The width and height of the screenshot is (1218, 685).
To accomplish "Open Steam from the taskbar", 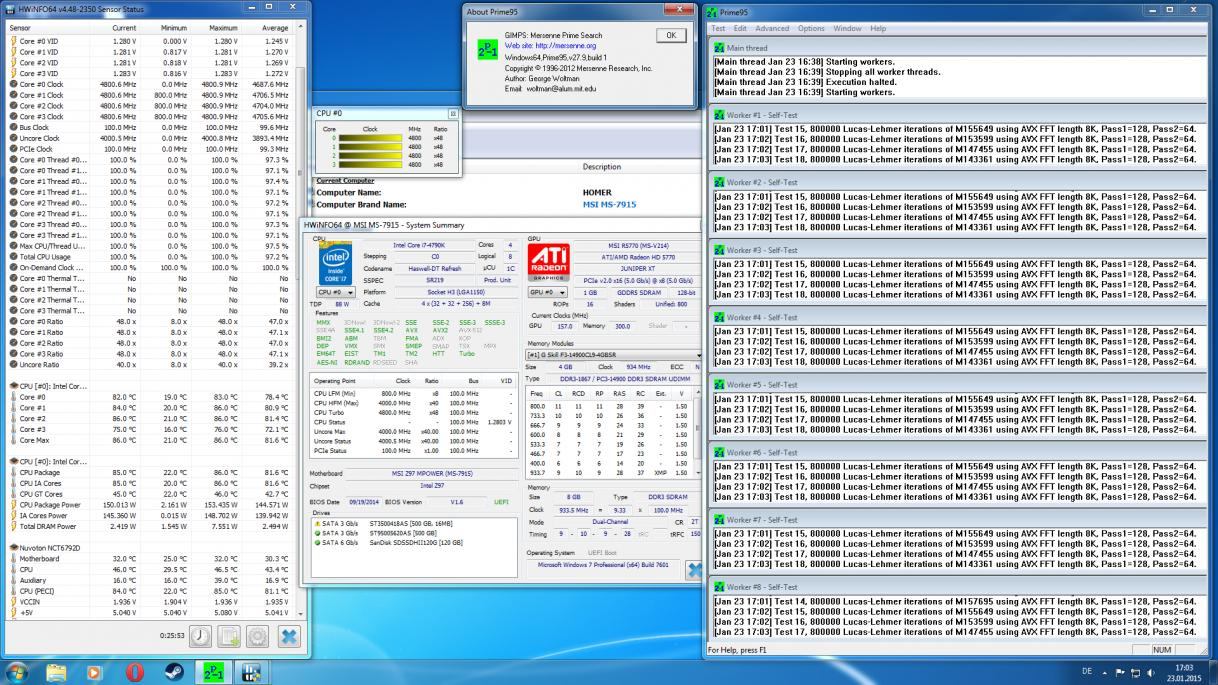I will coord(173,672).
